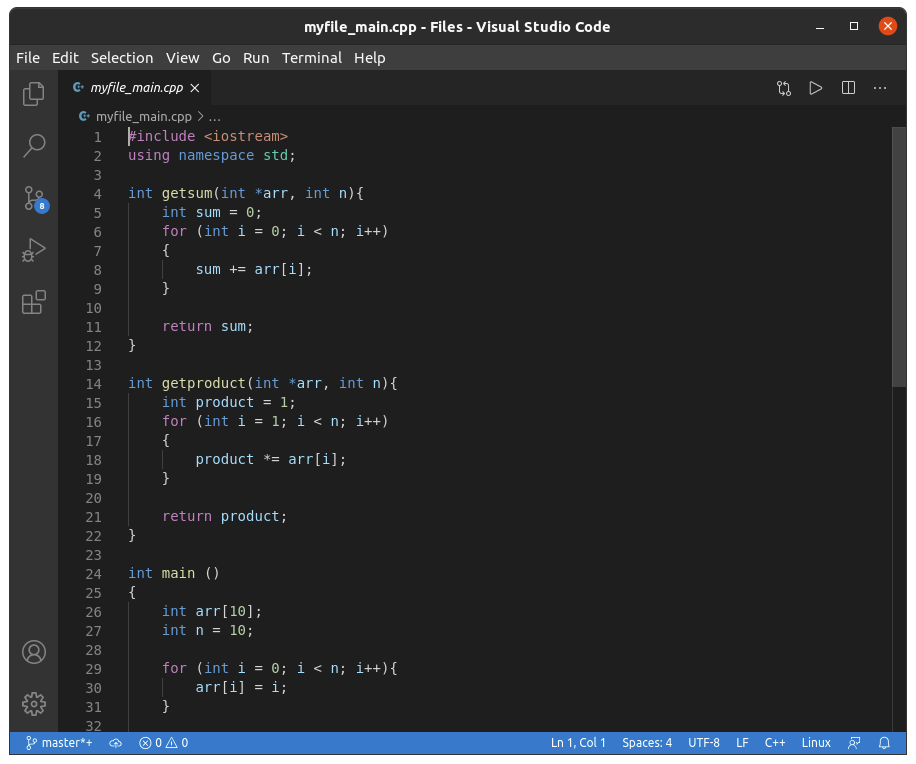Split the editor to the right
The image size is (916, 764).
[x=848, y=88]
